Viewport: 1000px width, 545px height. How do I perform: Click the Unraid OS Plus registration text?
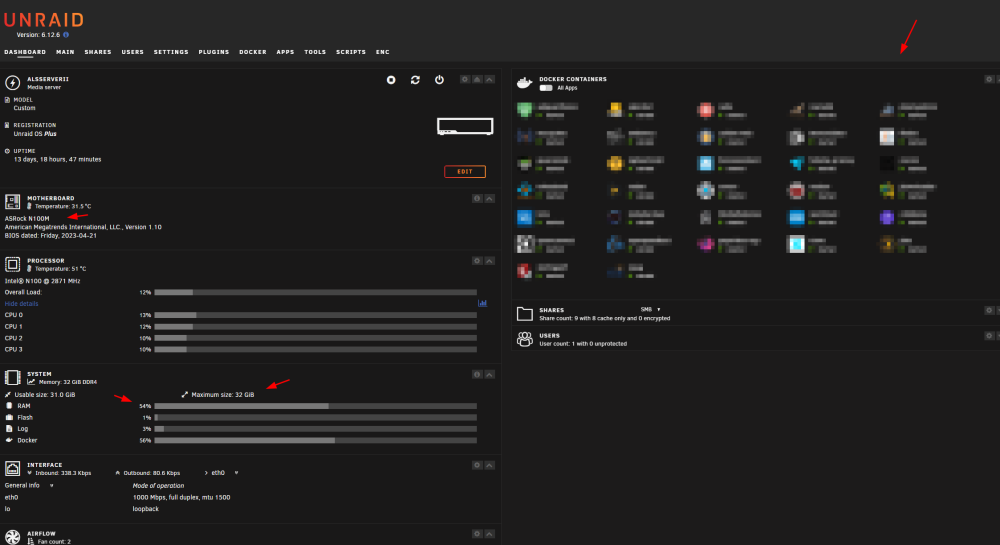click(35, 134)
